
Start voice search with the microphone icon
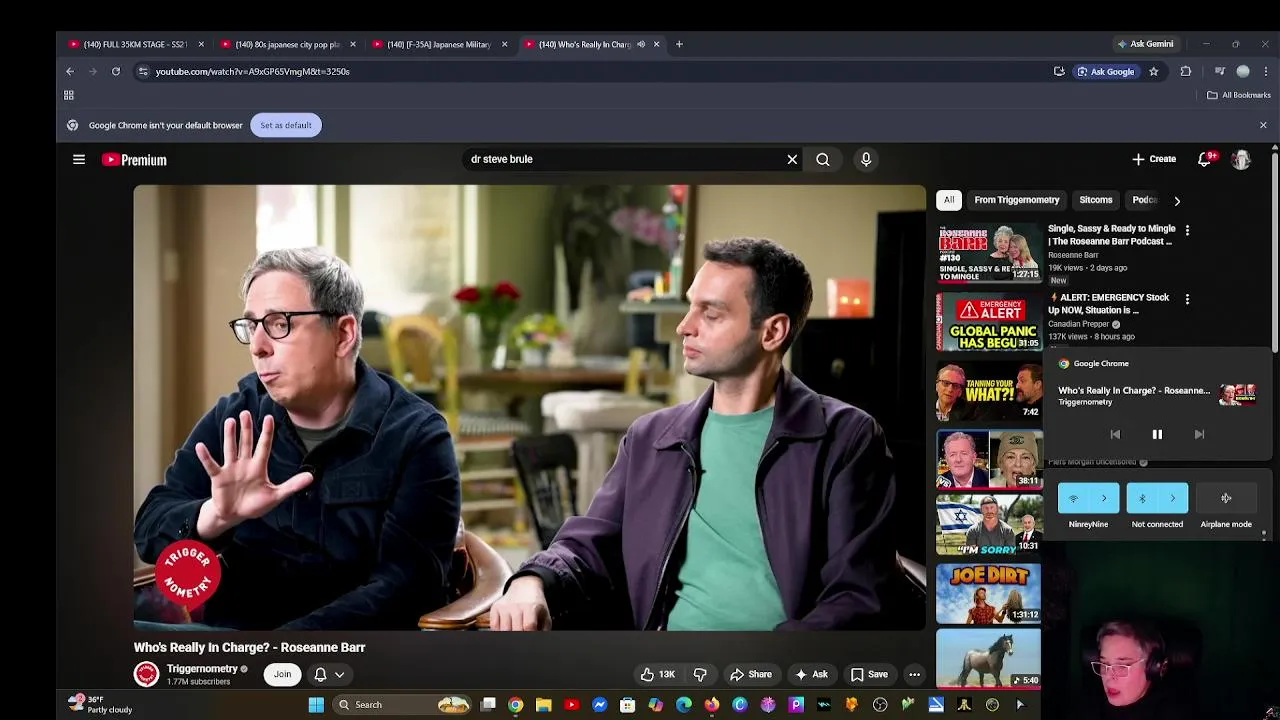[x=866, y=159]
